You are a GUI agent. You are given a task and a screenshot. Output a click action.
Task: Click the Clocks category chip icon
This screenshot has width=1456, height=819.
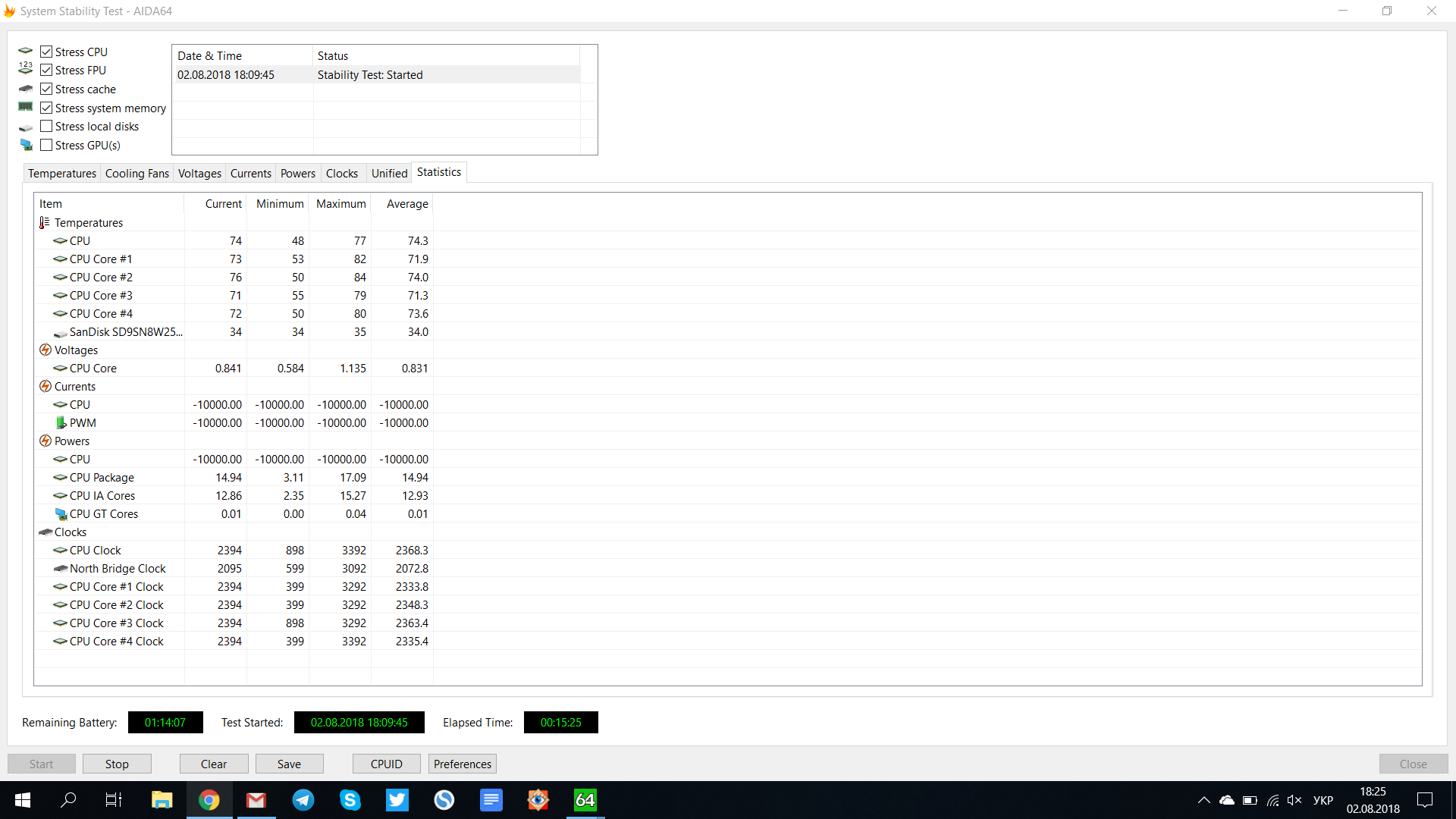(x=45, y=532)
